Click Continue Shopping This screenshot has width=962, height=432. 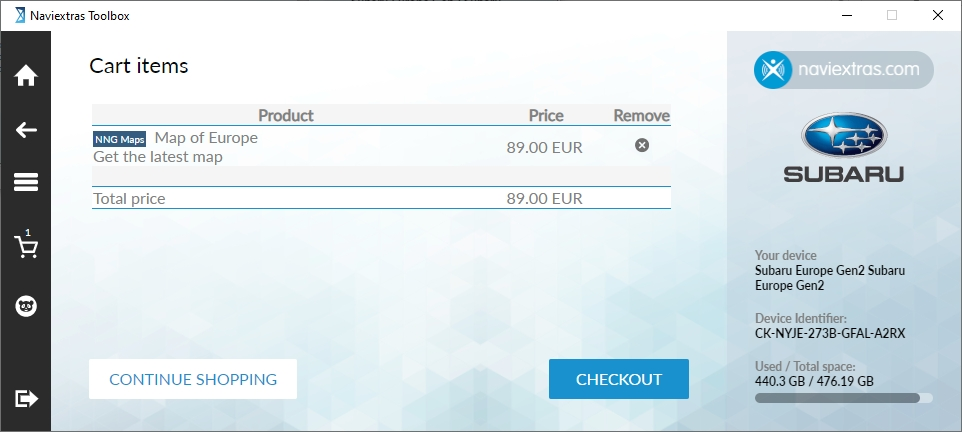(193, 379)
